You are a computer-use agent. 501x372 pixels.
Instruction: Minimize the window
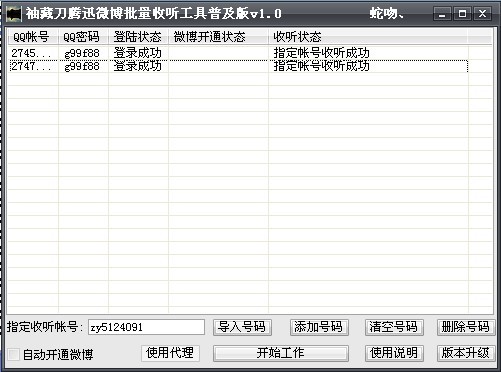click(442, 14)
